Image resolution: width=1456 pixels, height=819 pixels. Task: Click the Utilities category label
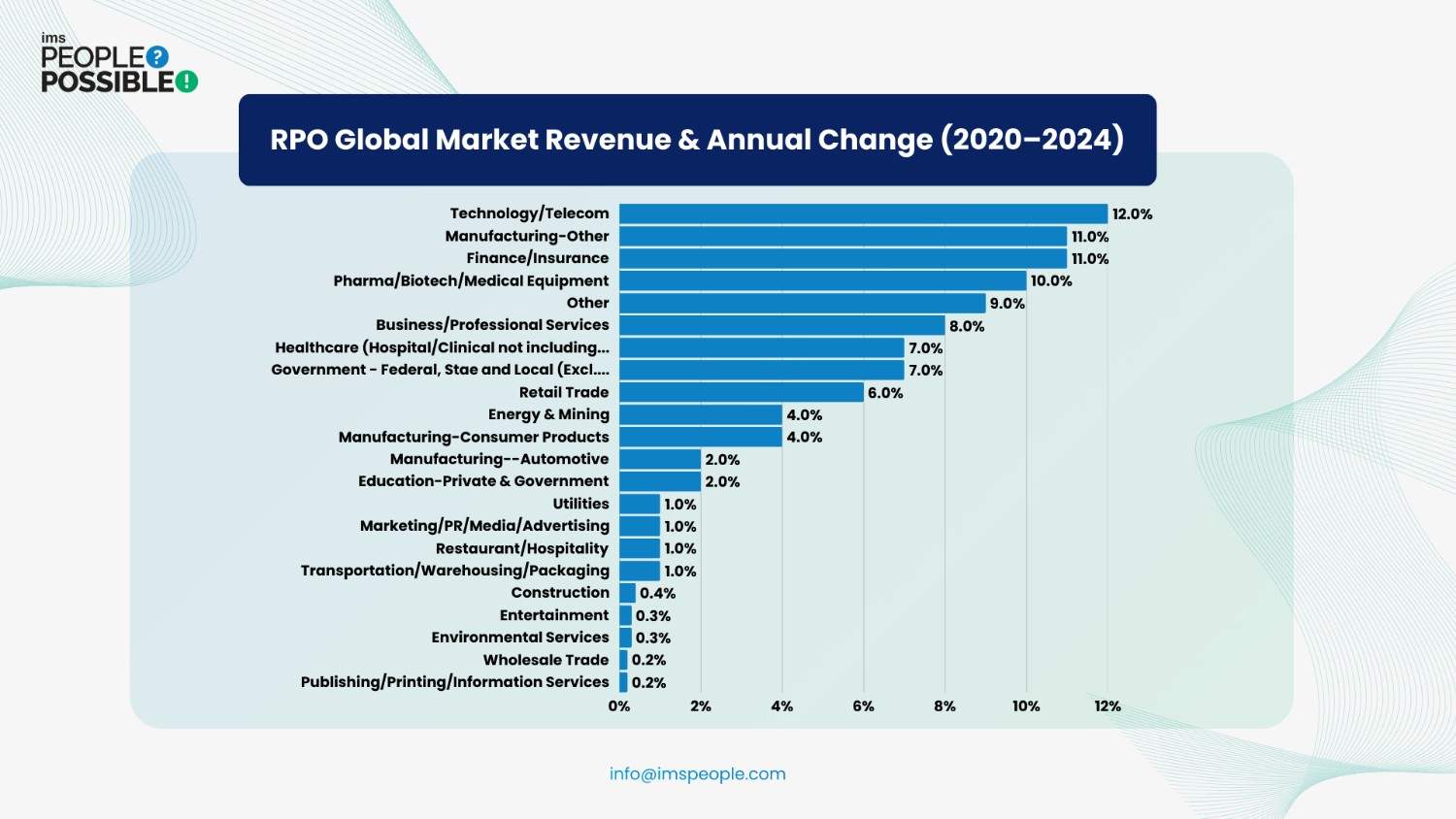tap(580, 504)
